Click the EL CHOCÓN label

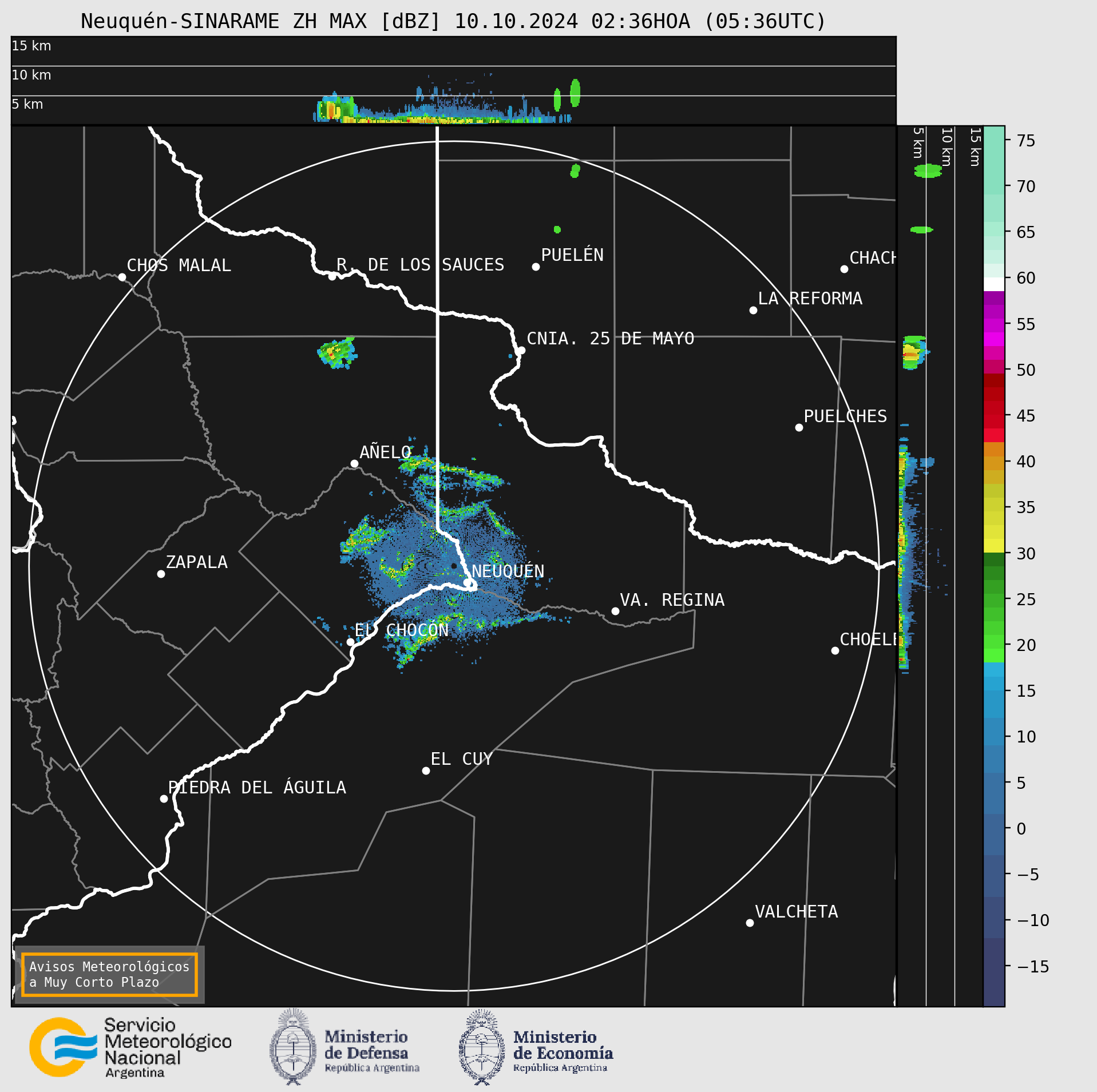[401, 630]
